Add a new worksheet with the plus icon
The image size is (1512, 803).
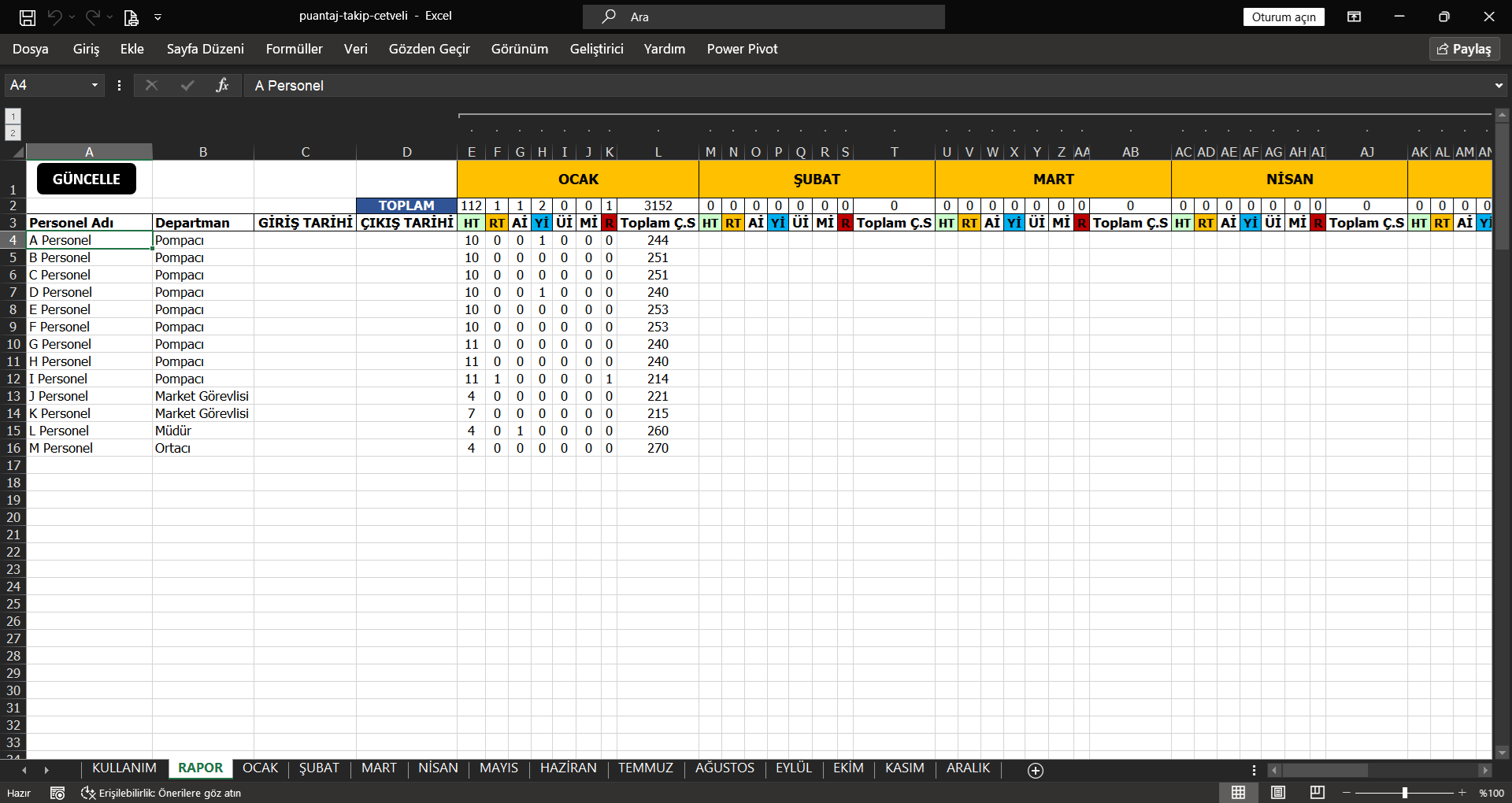coord(1035,771)
